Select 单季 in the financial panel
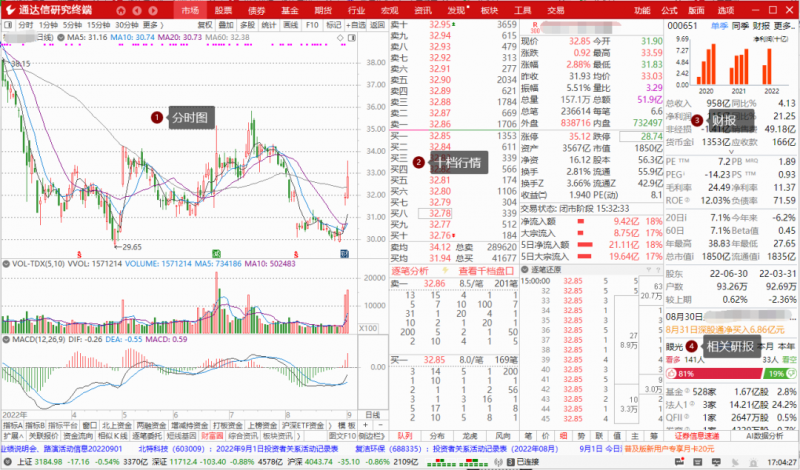 point(720,26)
